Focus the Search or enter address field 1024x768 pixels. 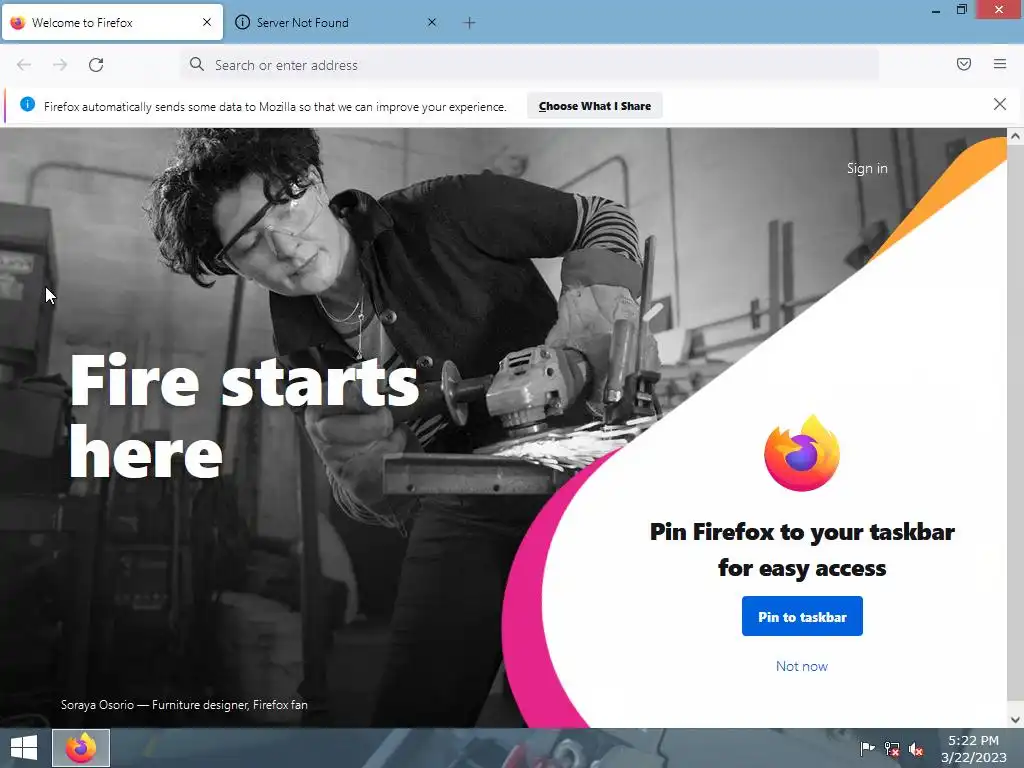529,65
